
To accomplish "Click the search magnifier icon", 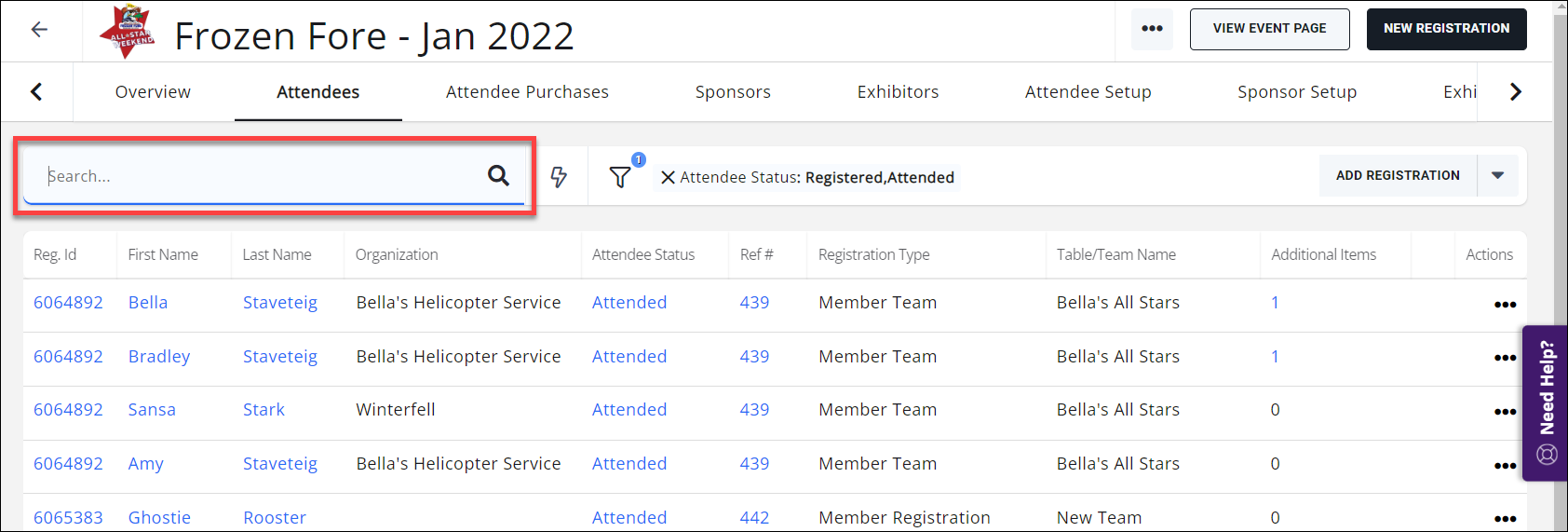I will click(498, 175).
